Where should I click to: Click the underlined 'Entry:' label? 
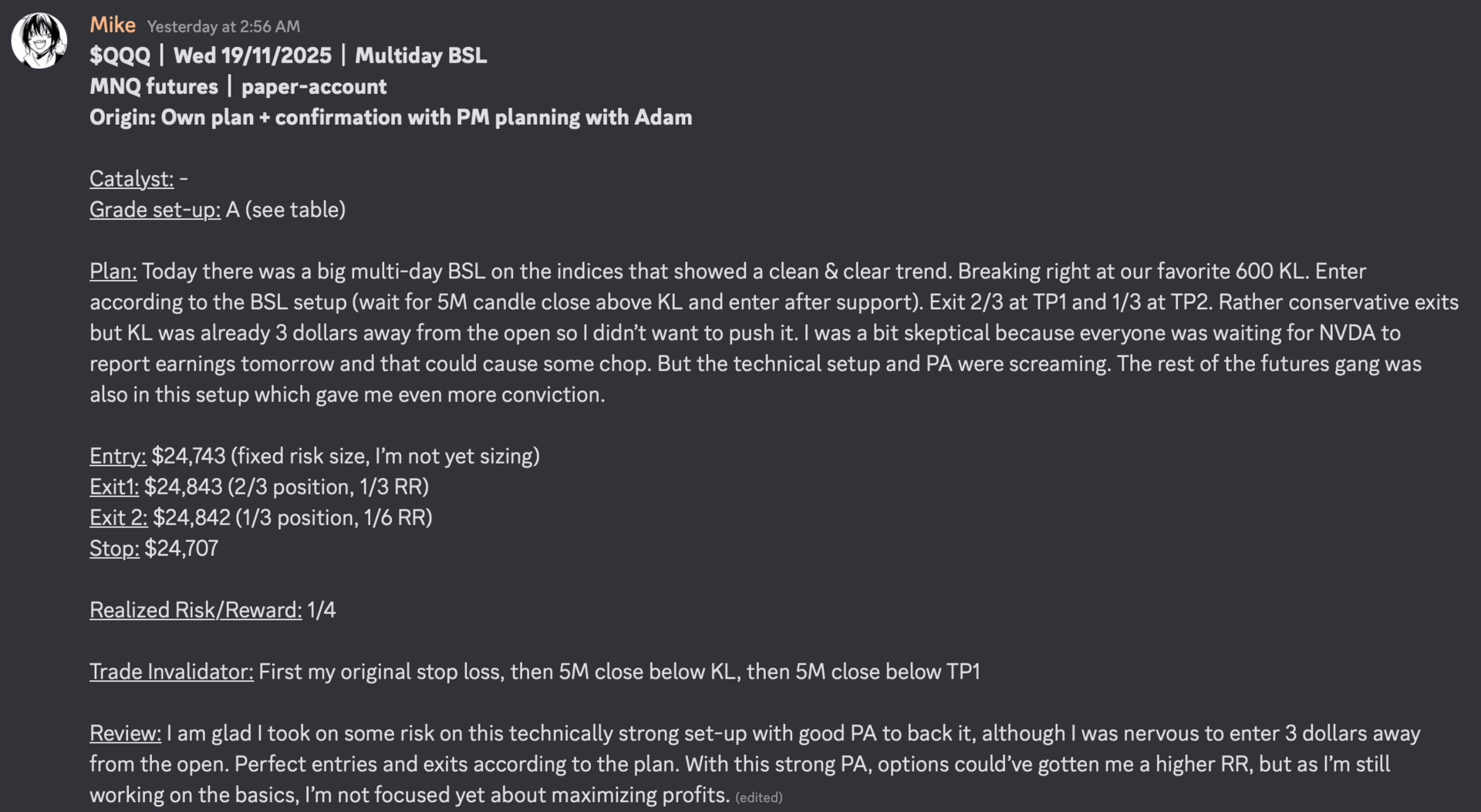pos(117,457)
